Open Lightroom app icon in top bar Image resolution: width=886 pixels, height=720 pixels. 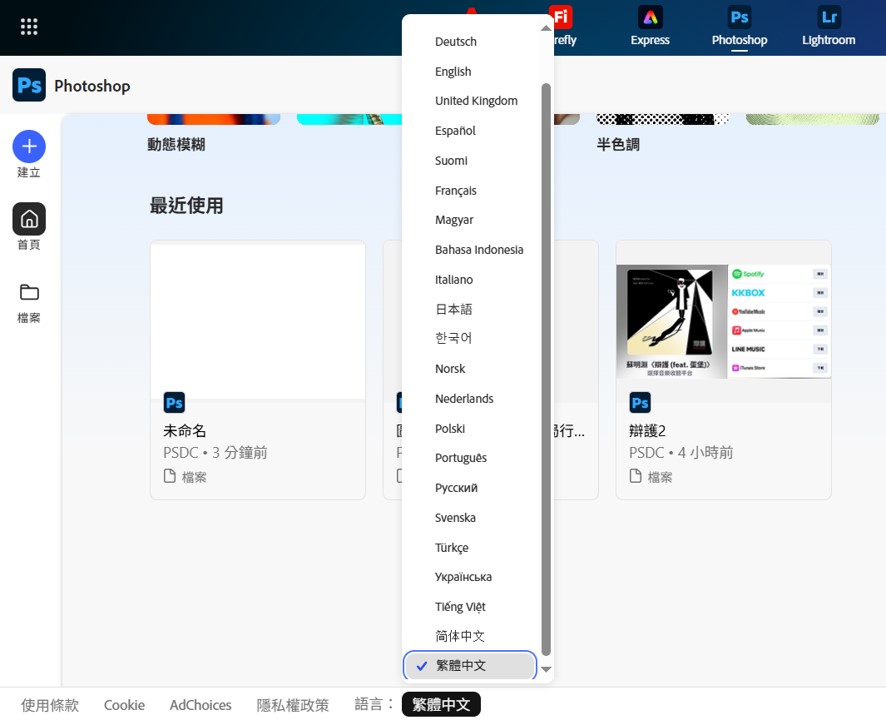828,18
